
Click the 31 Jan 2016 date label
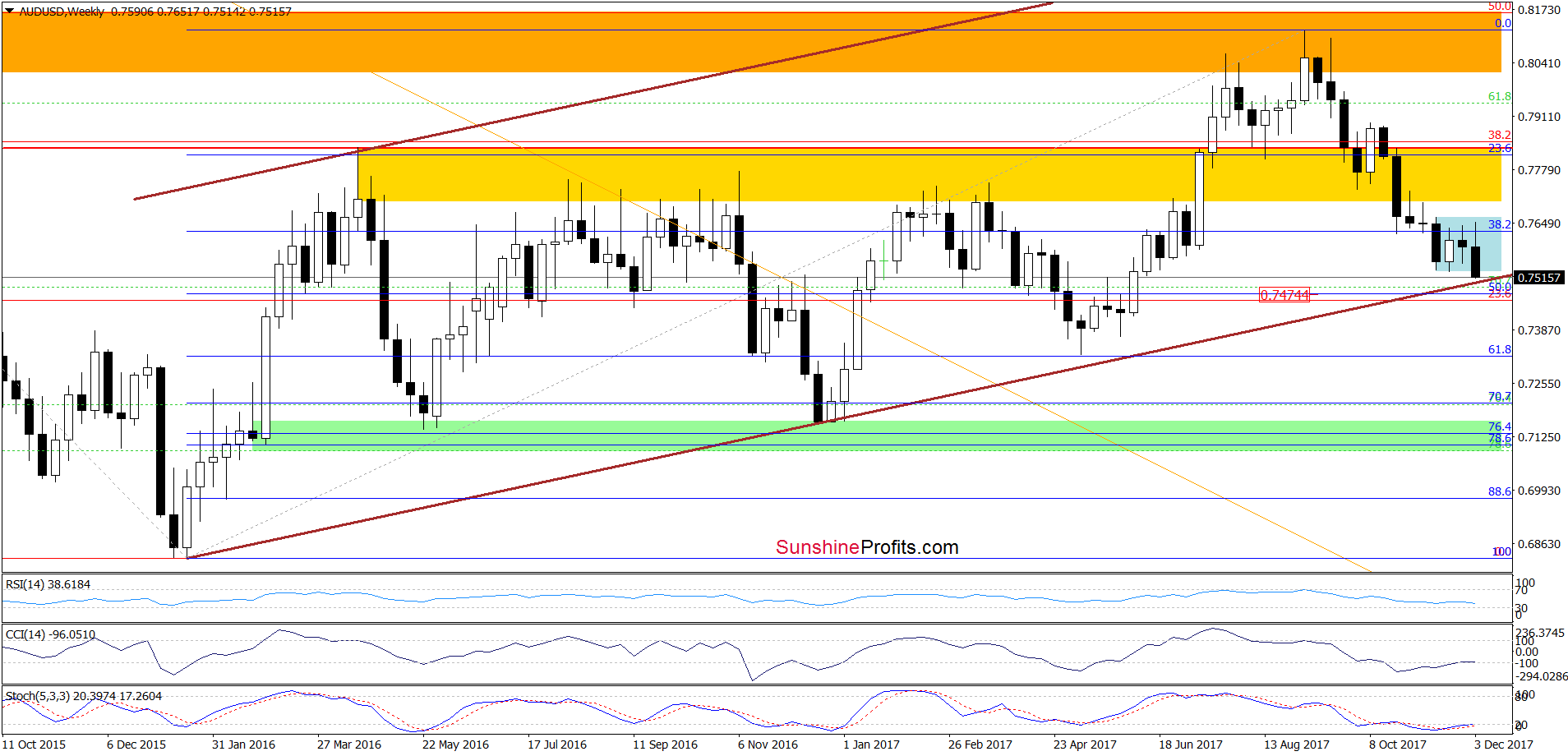click(243, 744)
